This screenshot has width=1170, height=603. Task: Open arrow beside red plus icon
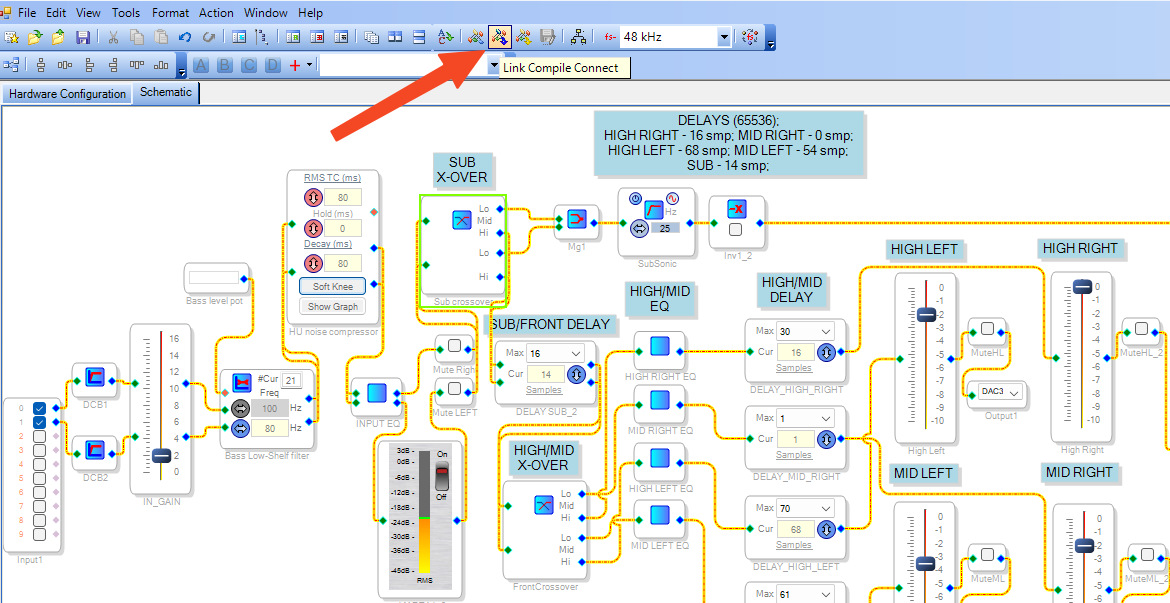click(x=309, y=65)
